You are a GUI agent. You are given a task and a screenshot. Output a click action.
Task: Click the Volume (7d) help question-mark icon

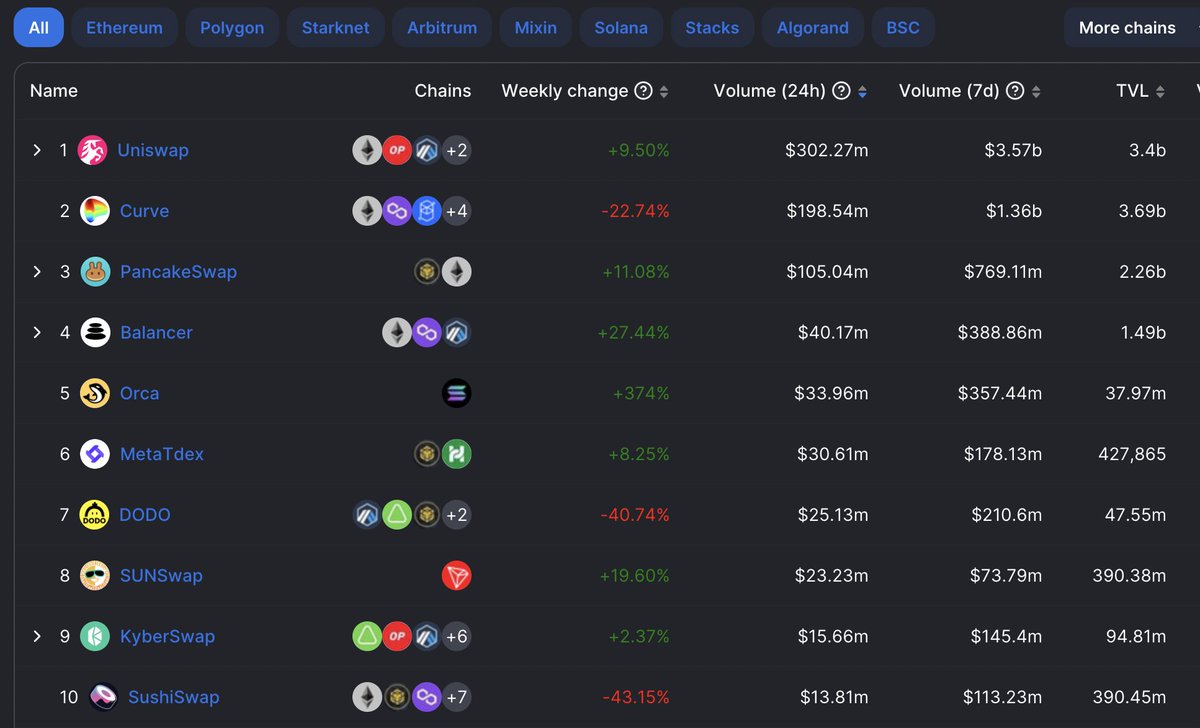1015,91
